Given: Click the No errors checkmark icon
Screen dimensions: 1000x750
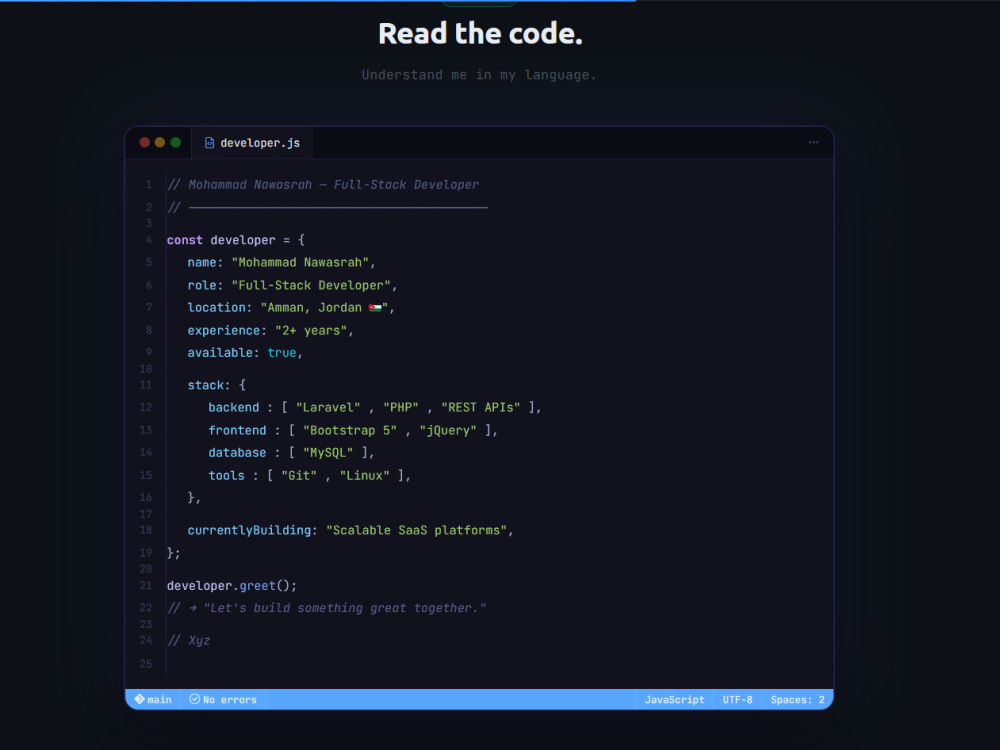Looking at the screenshot, I should [x=195, y=699].
